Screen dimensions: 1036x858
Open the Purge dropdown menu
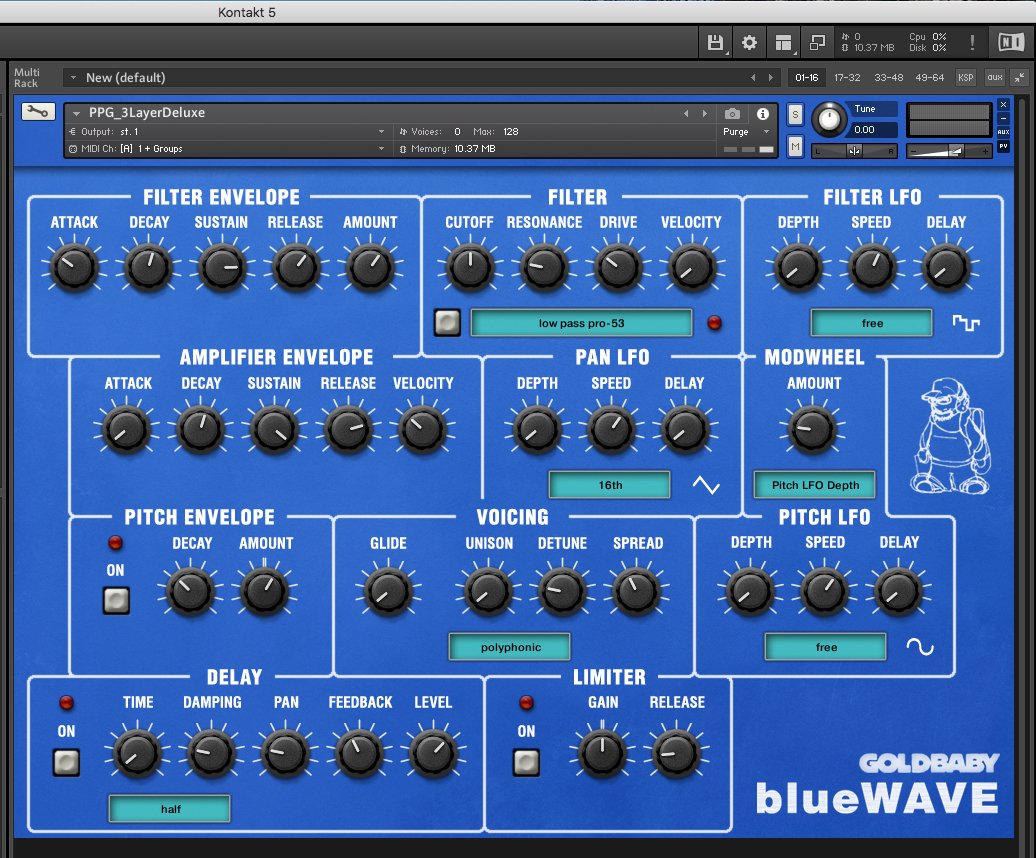[747, 131]
